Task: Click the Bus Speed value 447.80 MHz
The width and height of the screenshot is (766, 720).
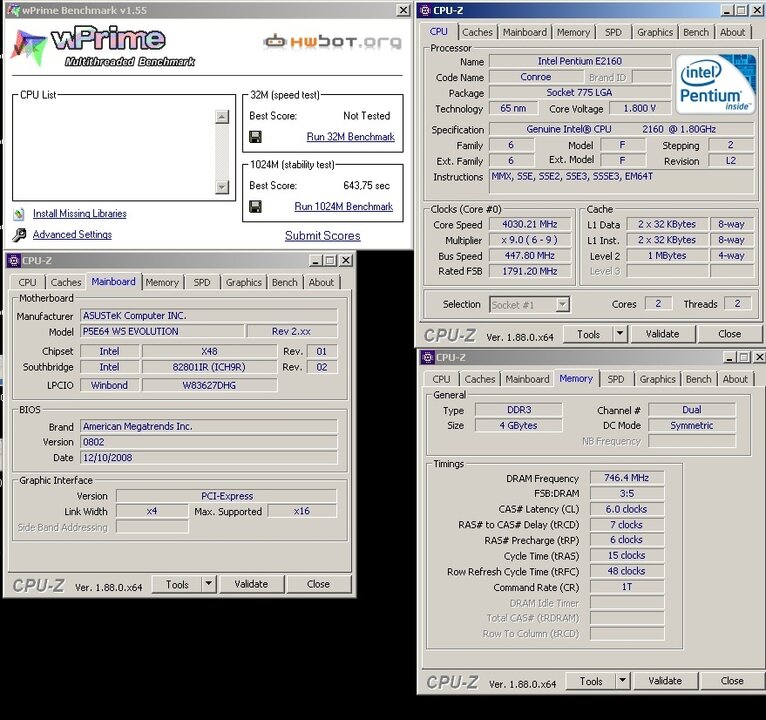Action: point(530,255)
